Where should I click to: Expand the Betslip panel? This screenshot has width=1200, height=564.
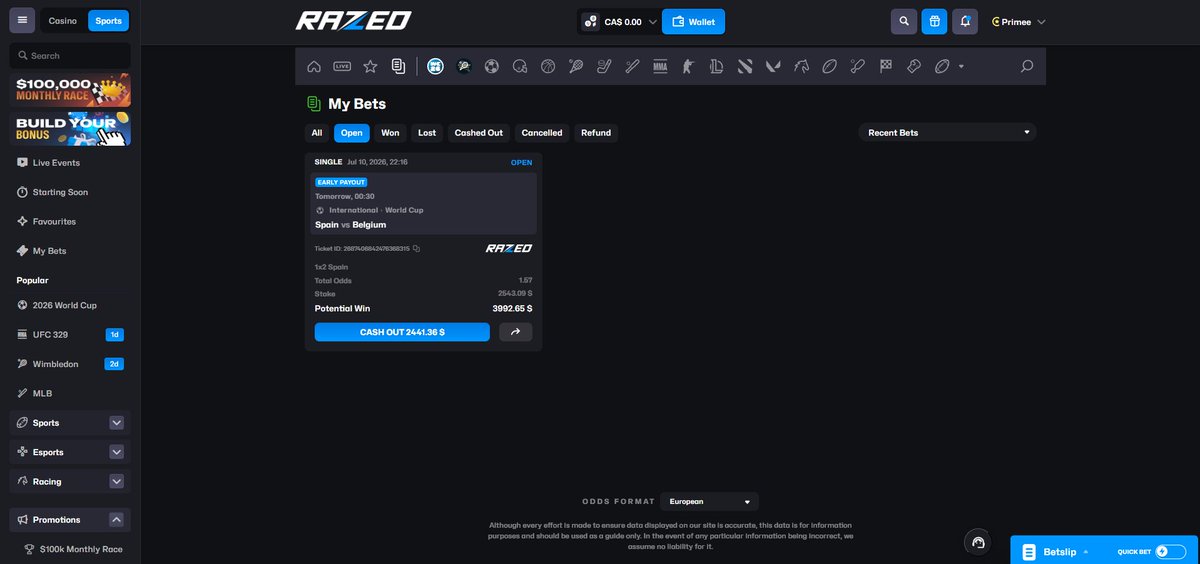(1058, 551)
